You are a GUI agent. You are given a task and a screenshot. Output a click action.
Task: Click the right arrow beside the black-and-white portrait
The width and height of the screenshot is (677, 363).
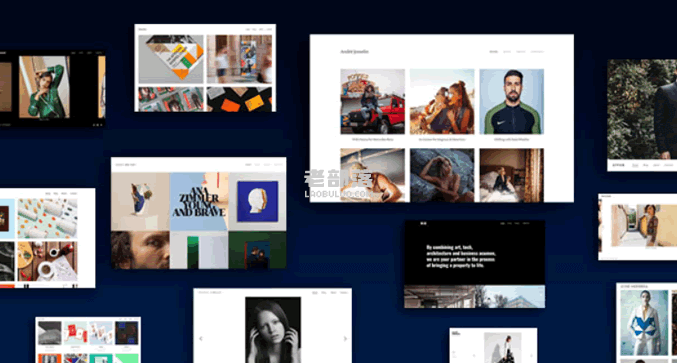coord(345,339)
